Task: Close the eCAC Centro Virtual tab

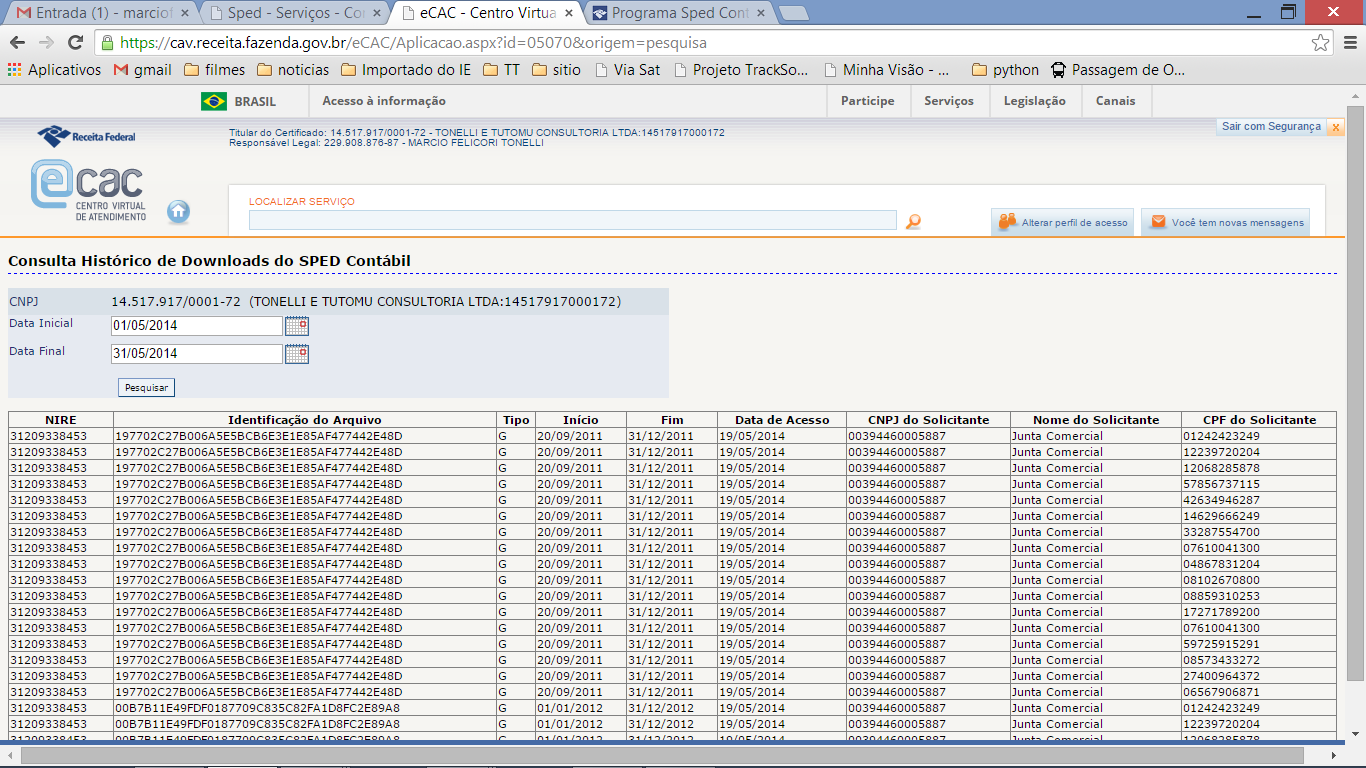Action: [567, 13]
